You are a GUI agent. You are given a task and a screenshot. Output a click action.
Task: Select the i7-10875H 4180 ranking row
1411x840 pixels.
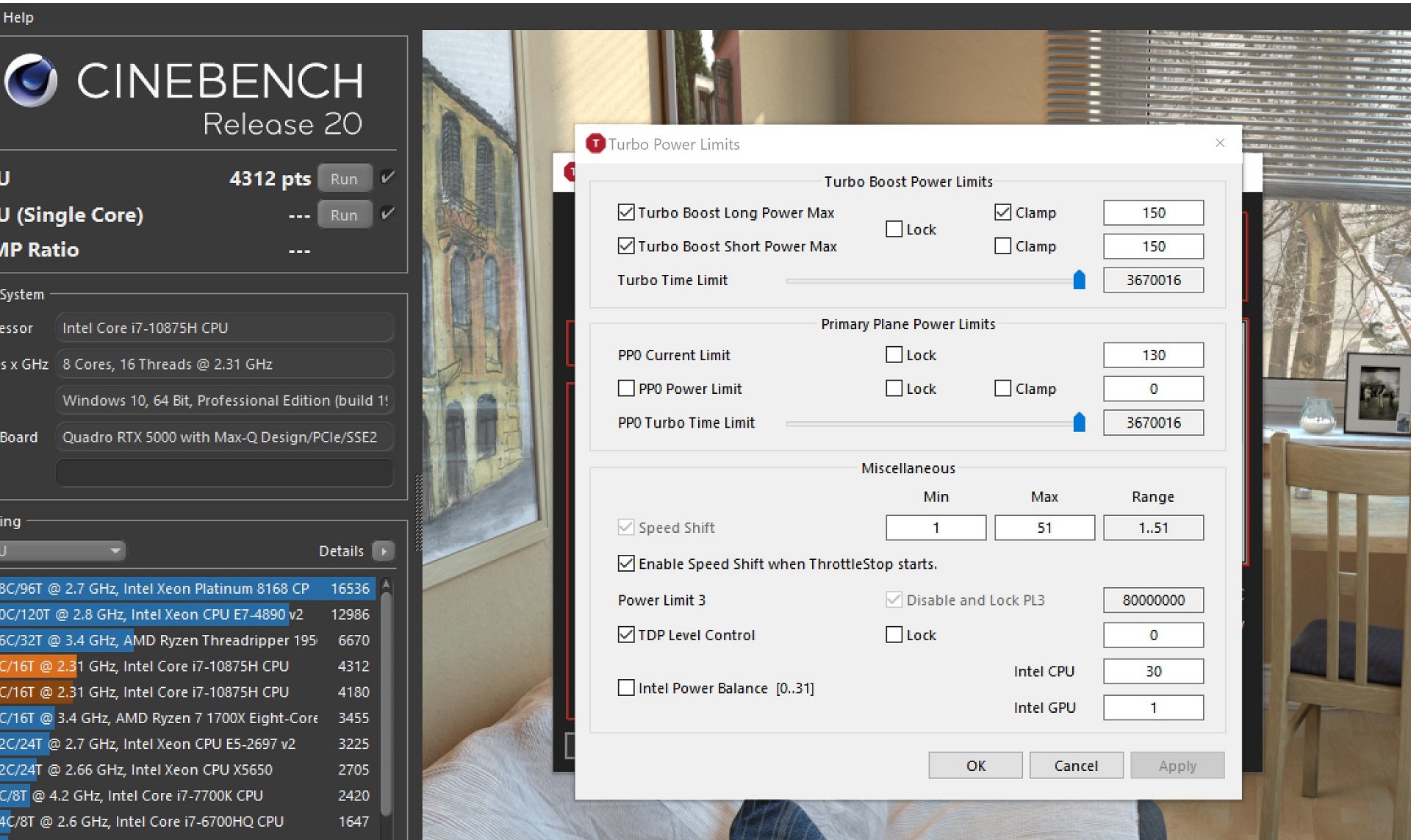coord(187,692)
